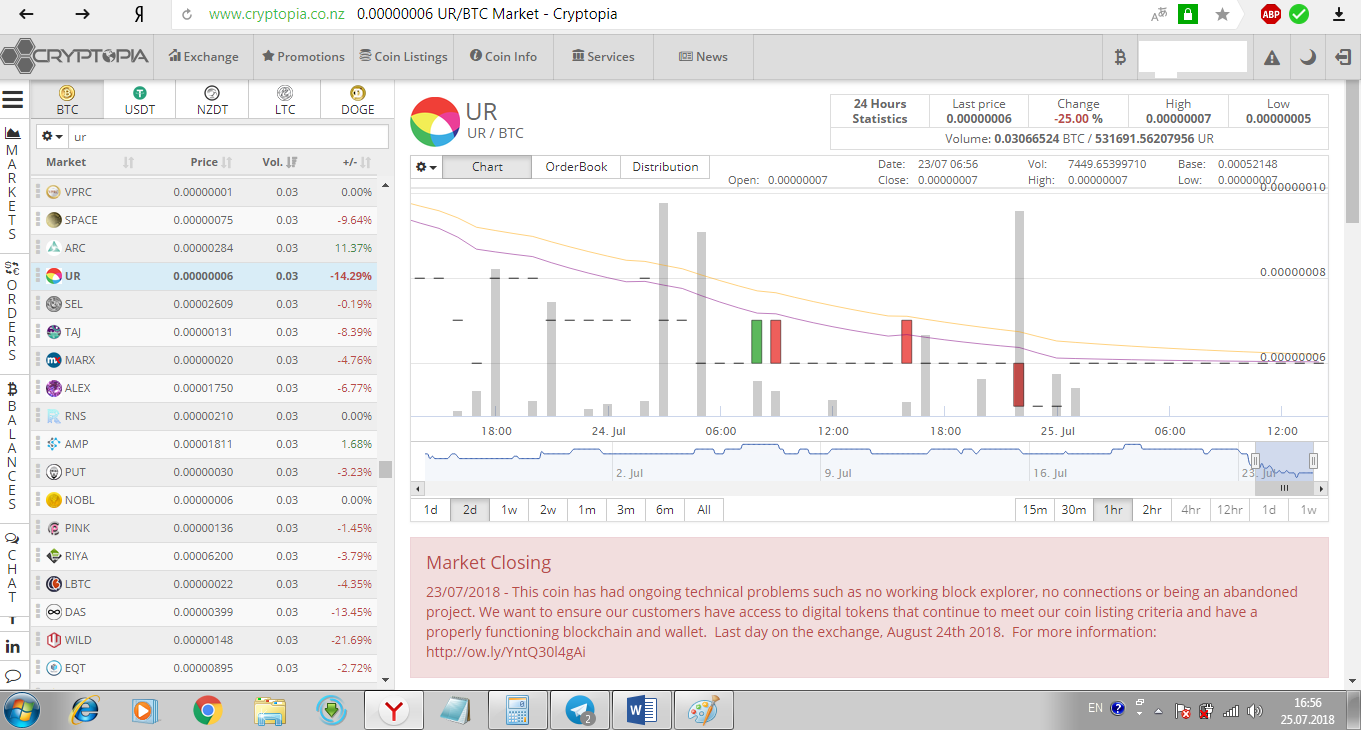1366x730 pixels.
Task: Click the browser forward arrow
Action: pyautogui.click(x=83, y=14)
